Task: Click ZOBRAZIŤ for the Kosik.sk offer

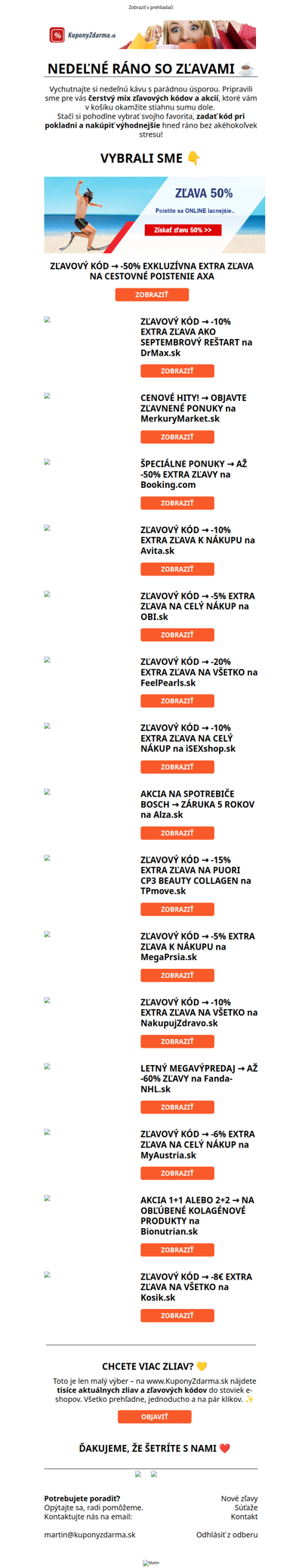Action: [177, 1315]
